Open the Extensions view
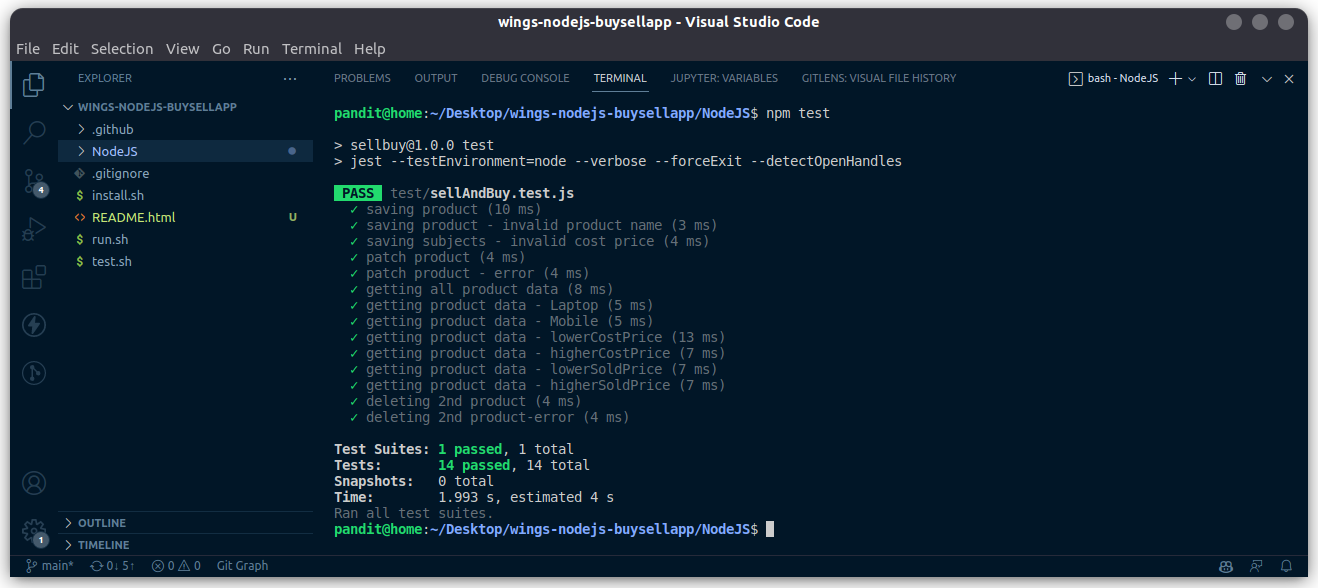This screenshot has width=1318, height=588. click(34, 277)
